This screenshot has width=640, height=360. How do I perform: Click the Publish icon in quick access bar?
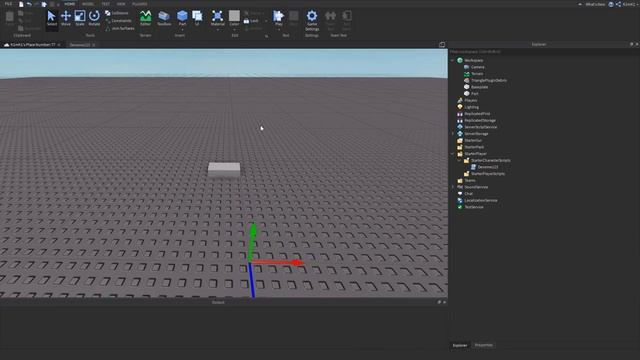click(x=44, y=4)
